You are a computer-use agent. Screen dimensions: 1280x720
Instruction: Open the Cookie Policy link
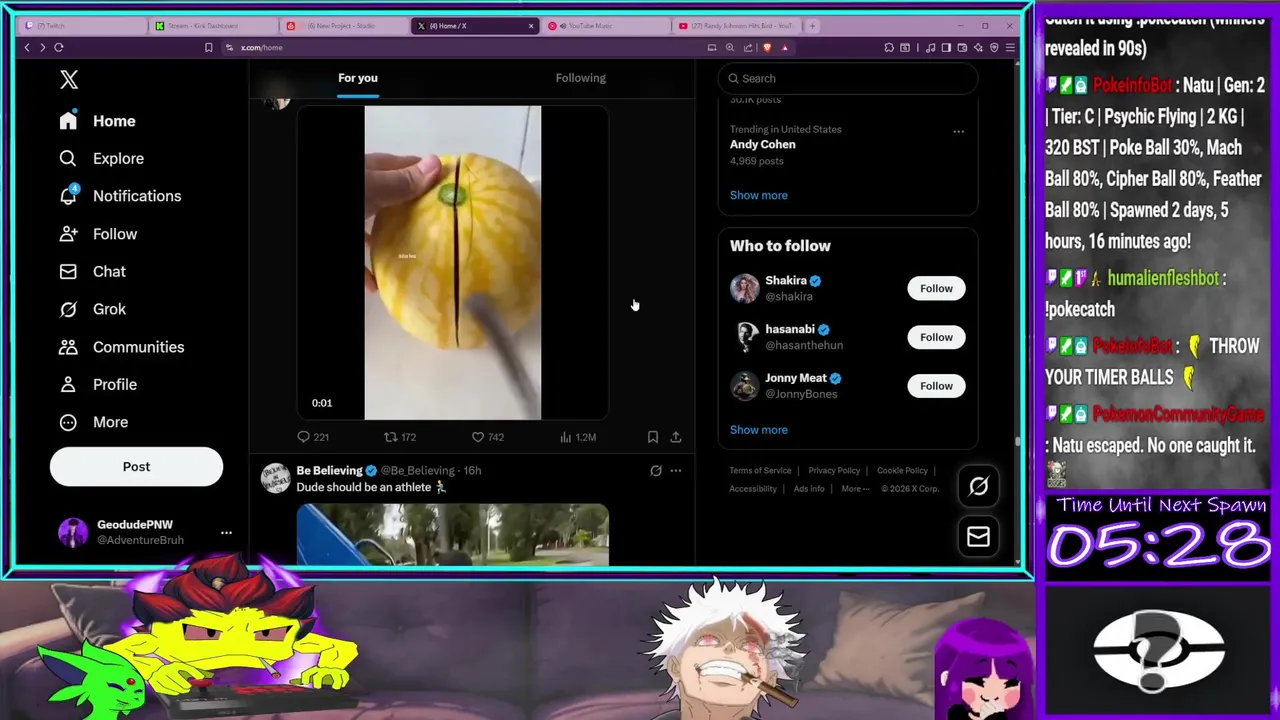click(x=902, y=470)
